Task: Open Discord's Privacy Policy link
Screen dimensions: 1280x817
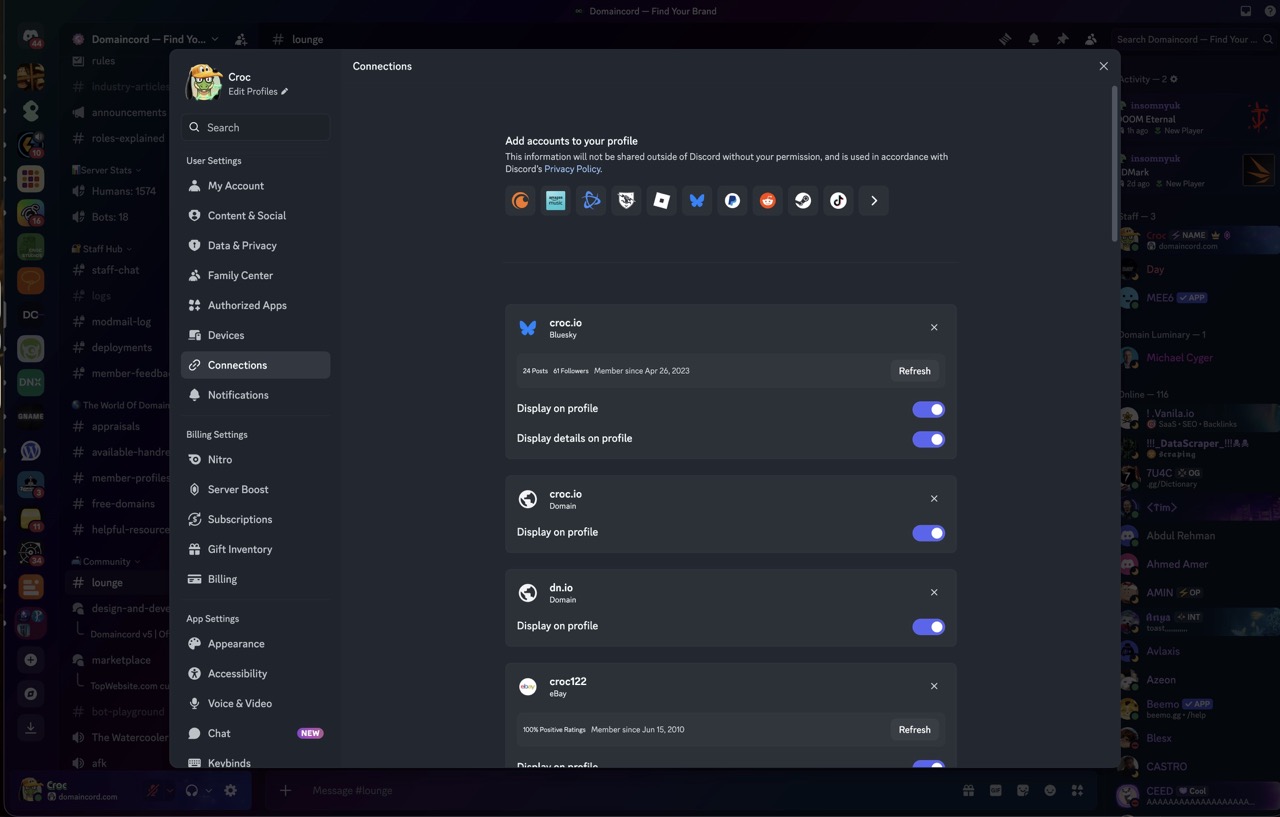Action: [x=572, y=168]
